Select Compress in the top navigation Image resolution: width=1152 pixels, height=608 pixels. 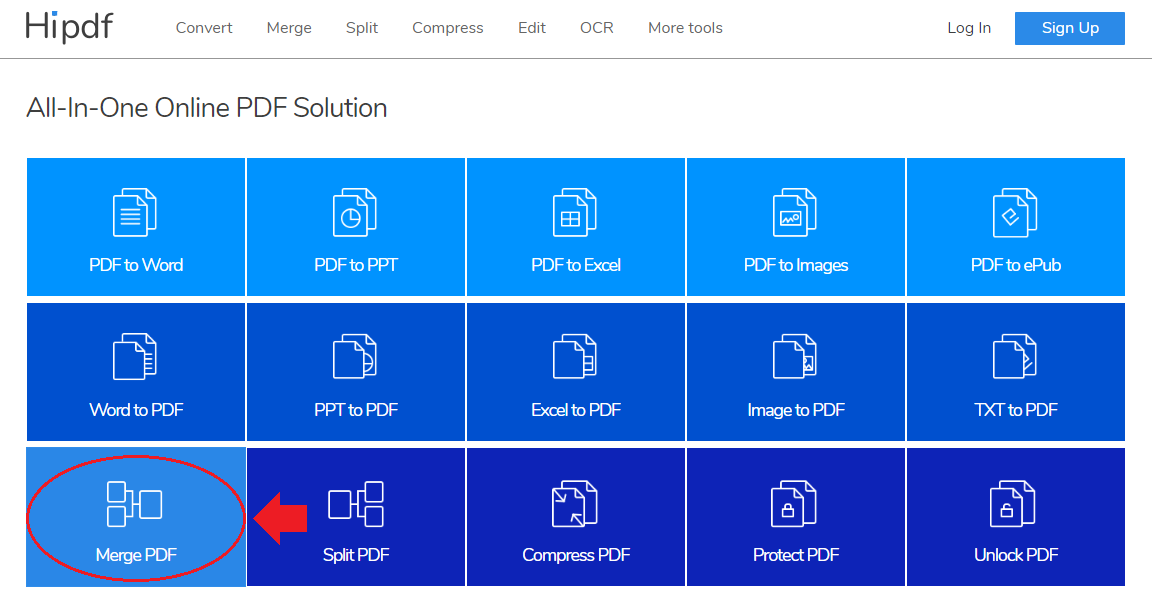coord(447,28)
